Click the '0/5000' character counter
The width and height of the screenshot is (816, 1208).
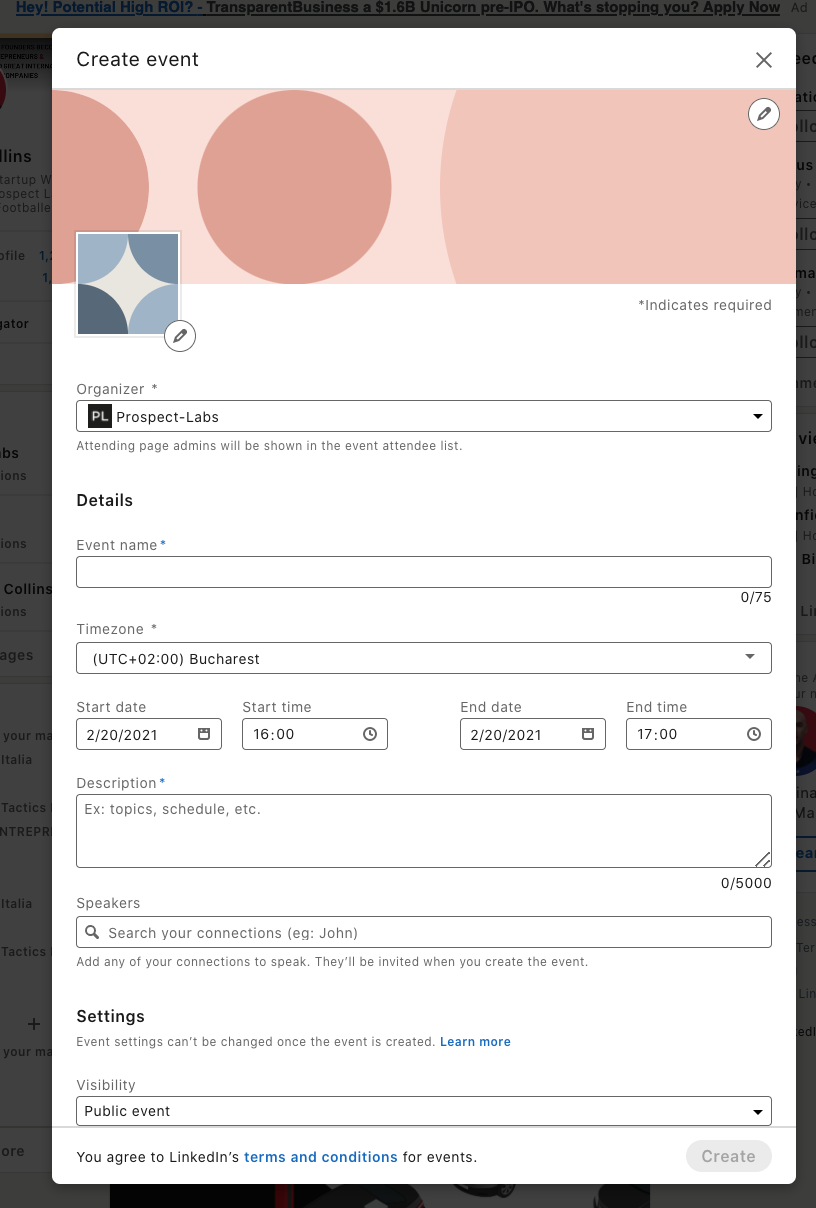point(746,883)
